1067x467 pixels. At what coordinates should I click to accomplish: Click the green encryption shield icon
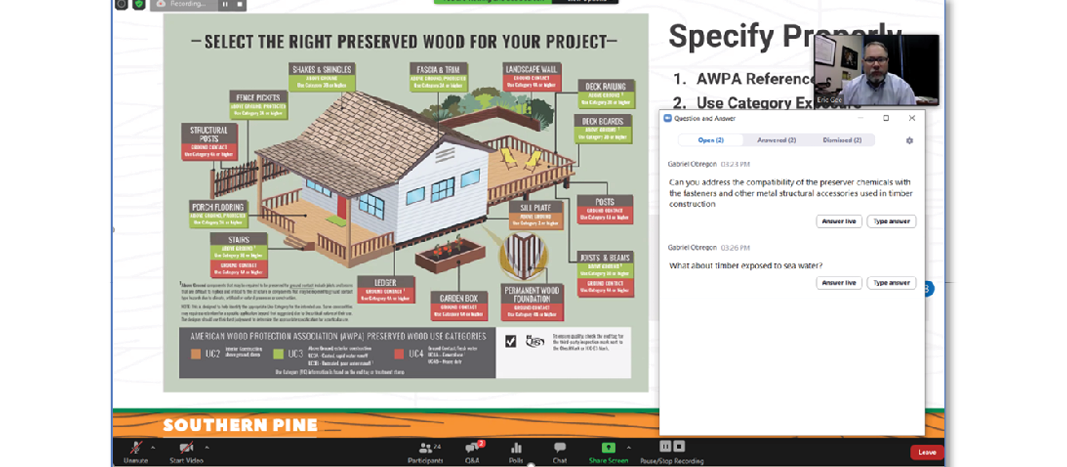point(139,4)
